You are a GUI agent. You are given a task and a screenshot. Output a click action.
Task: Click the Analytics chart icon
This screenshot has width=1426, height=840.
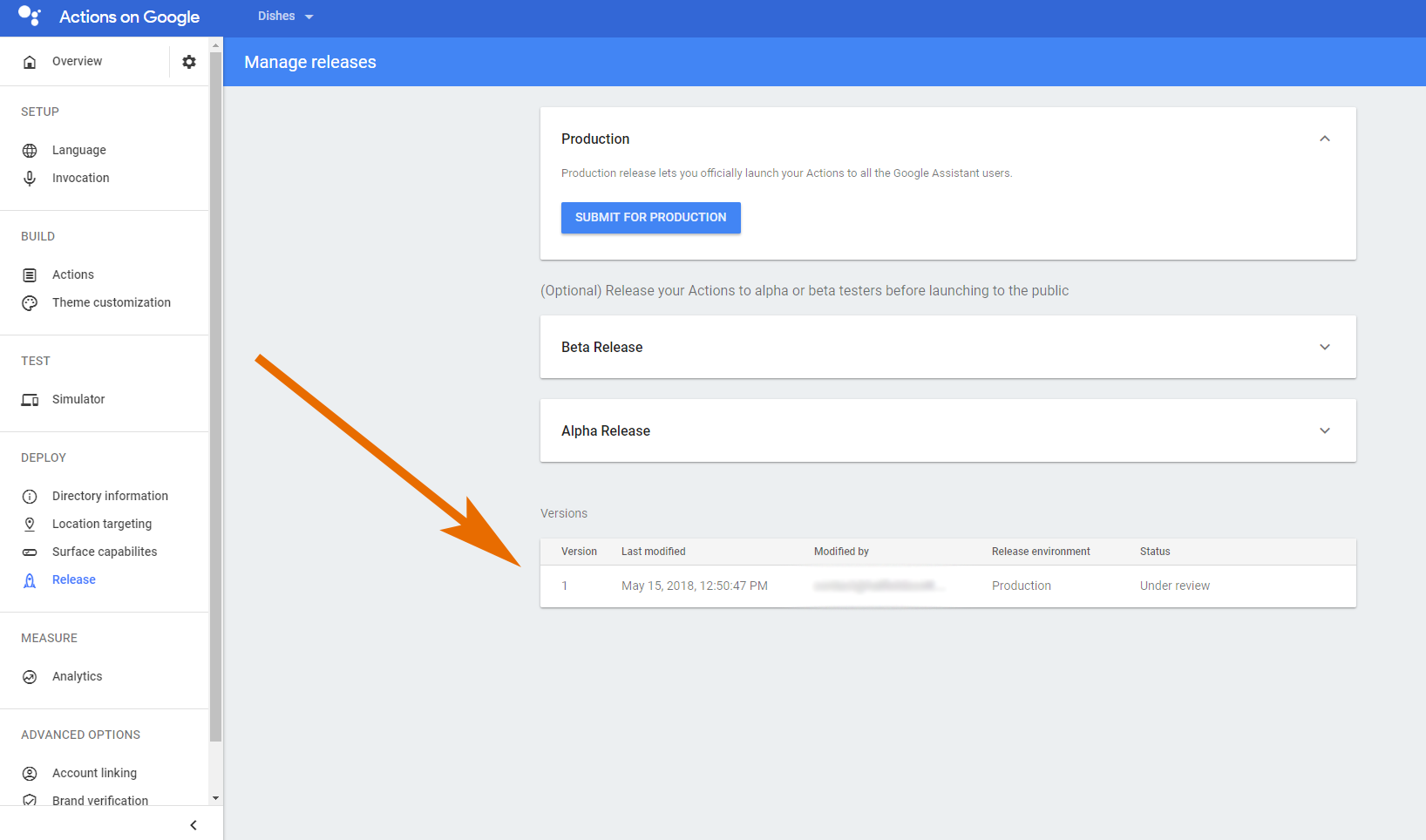pyautogui.click(x=30, y=677)
